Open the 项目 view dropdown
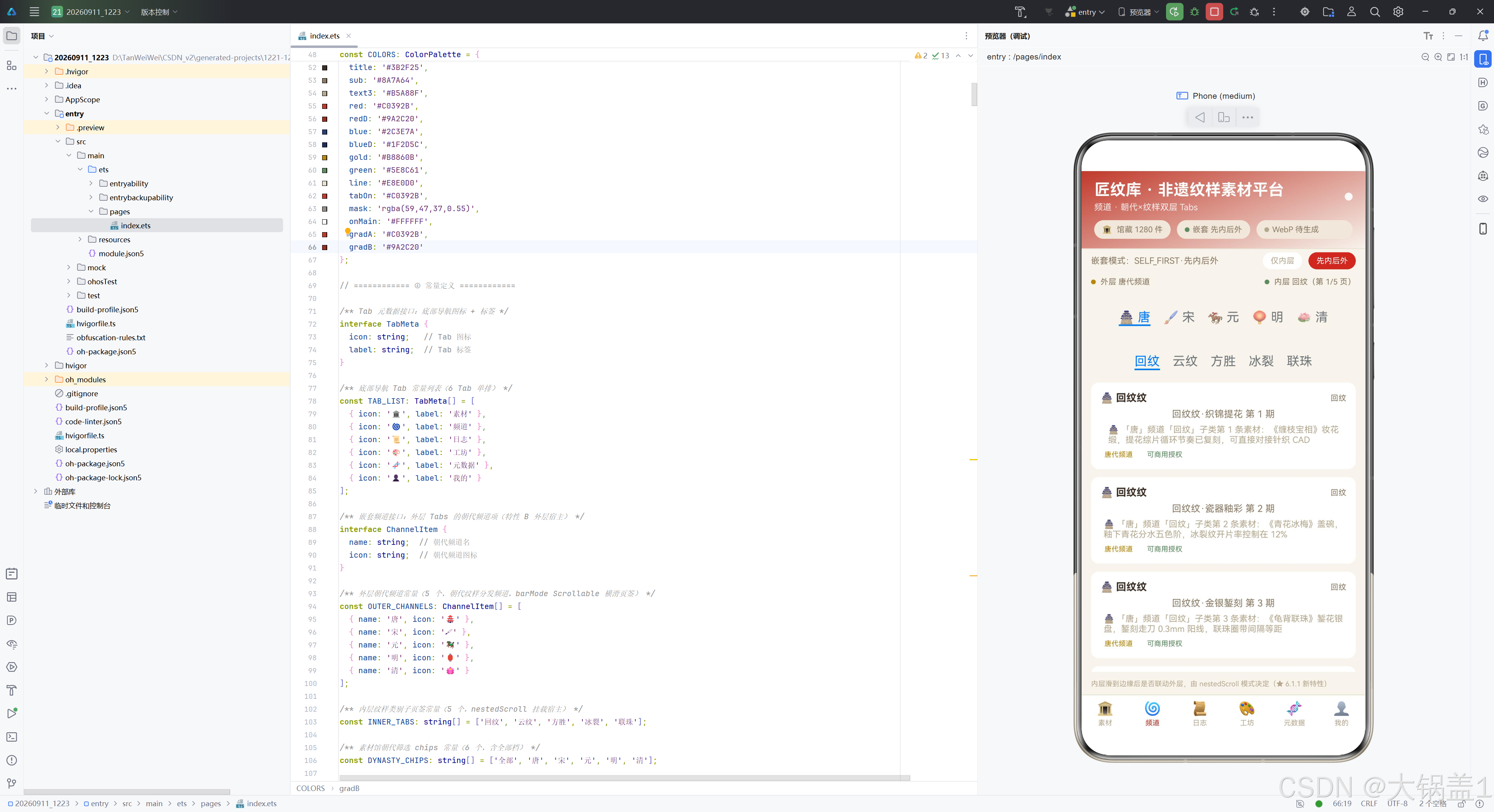 [42, 36]
